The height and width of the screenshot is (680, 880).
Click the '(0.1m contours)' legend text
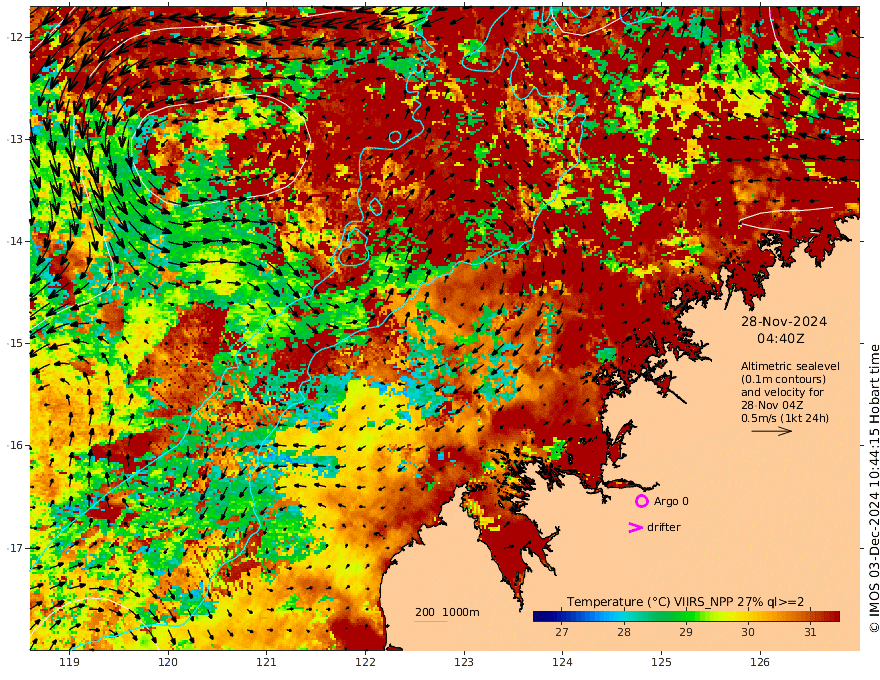tap(783, 379)
